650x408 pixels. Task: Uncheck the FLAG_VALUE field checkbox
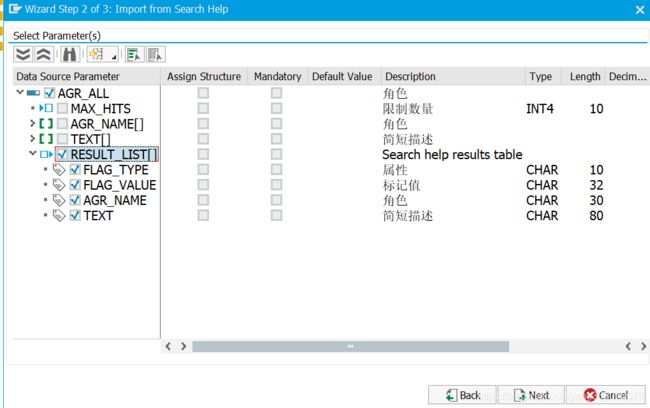click(x=75, y=185)
